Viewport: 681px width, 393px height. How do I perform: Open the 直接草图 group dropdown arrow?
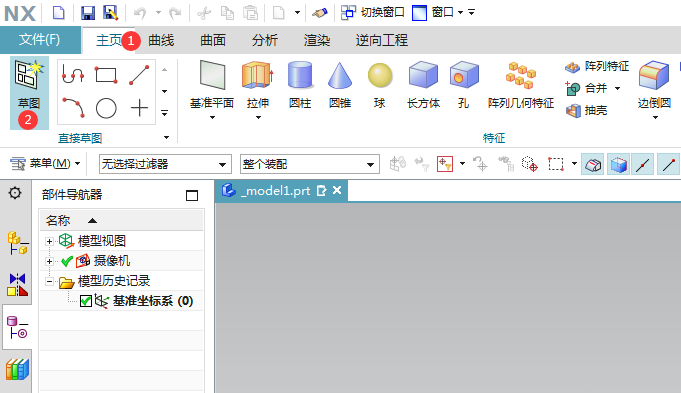coord(166,138)
